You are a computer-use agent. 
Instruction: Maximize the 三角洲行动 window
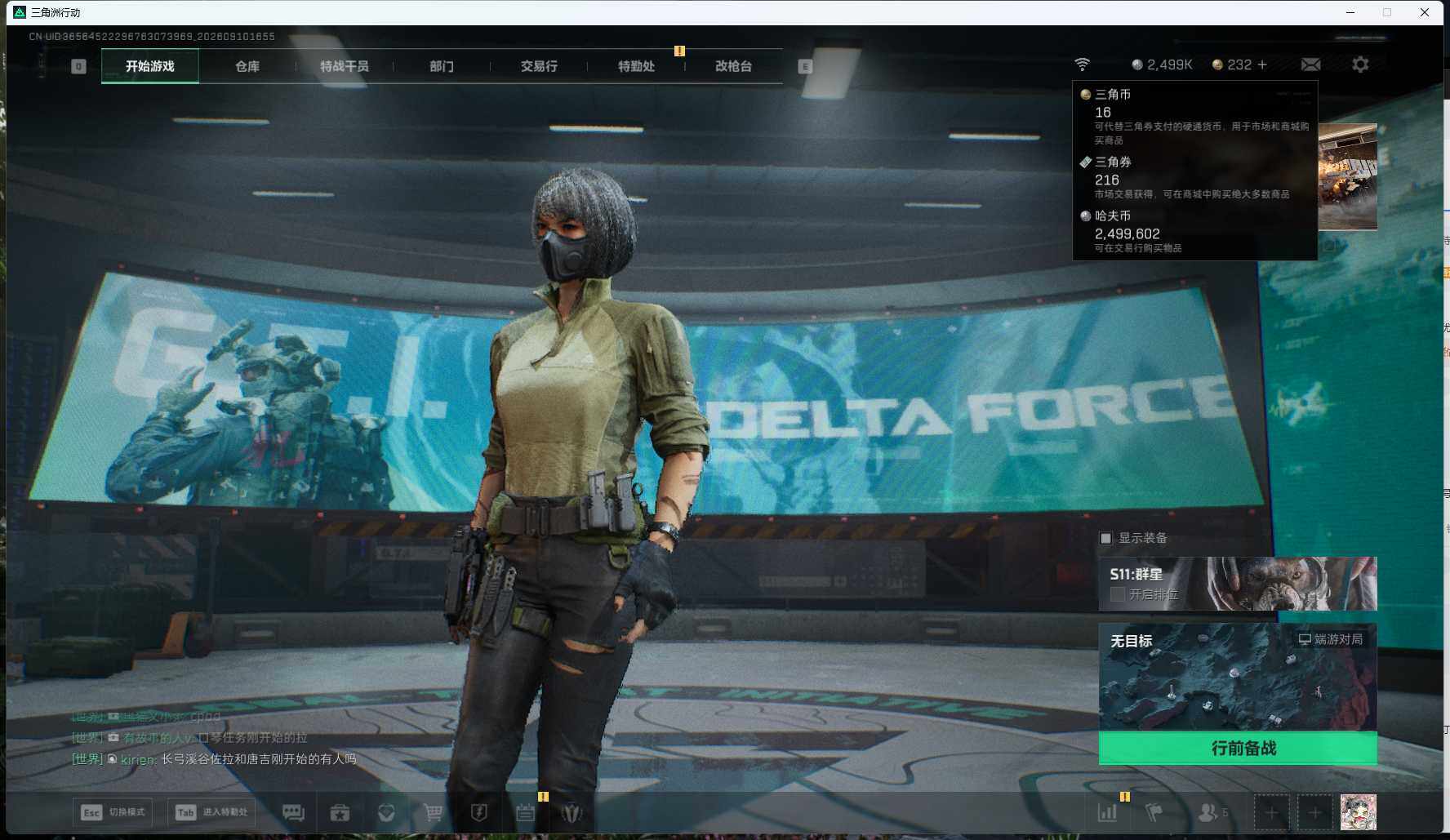tap(1387, 12)
